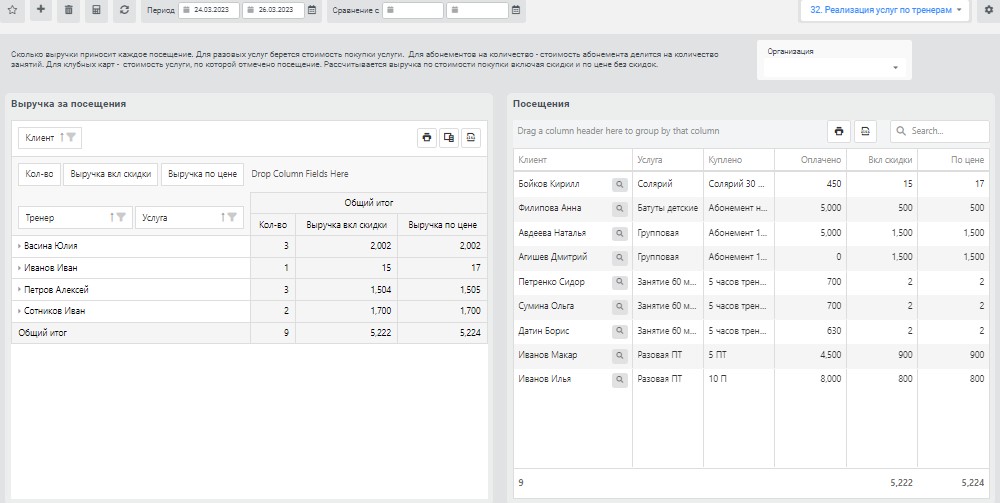The height and width of the screenshot is (503, 1000).
Task: Expand the Сотников Иван row
Action: click(19, 312)
